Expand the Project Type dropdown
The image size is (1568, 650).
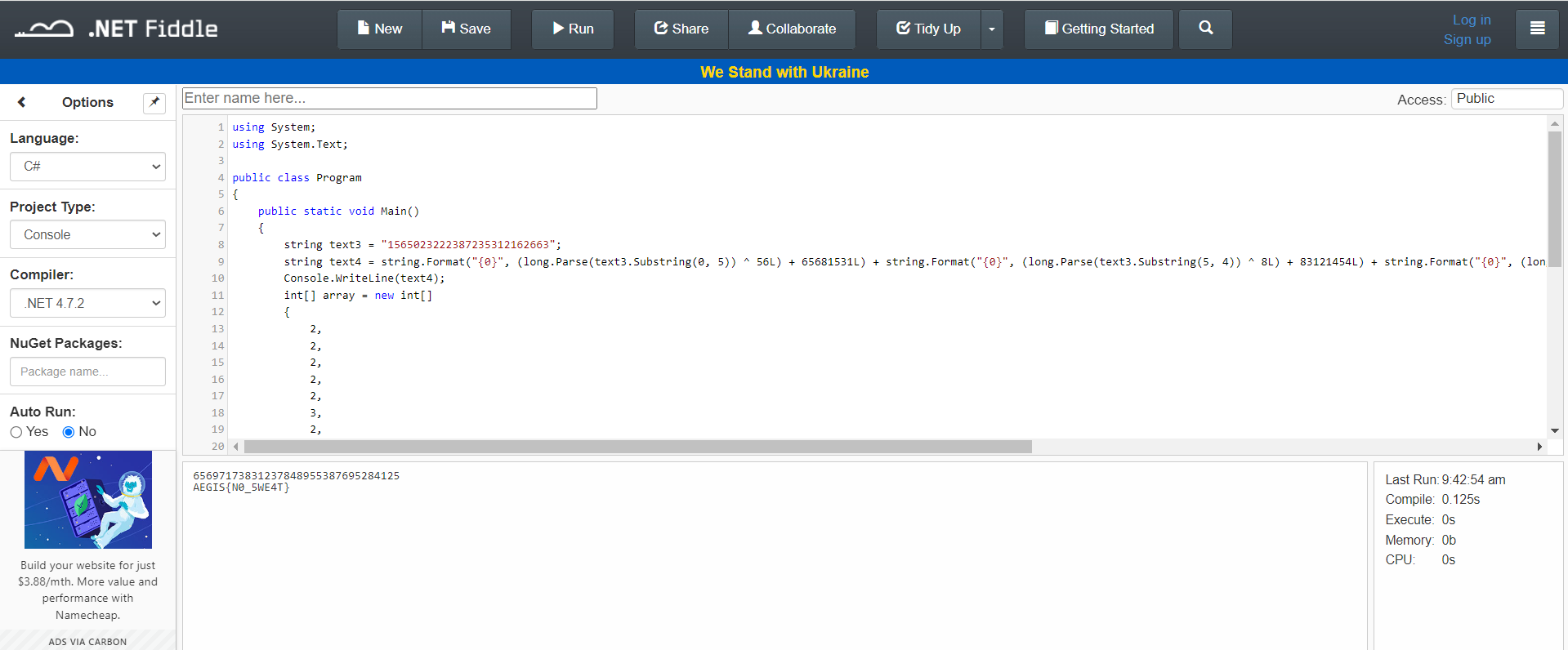[x=87, y=234]
